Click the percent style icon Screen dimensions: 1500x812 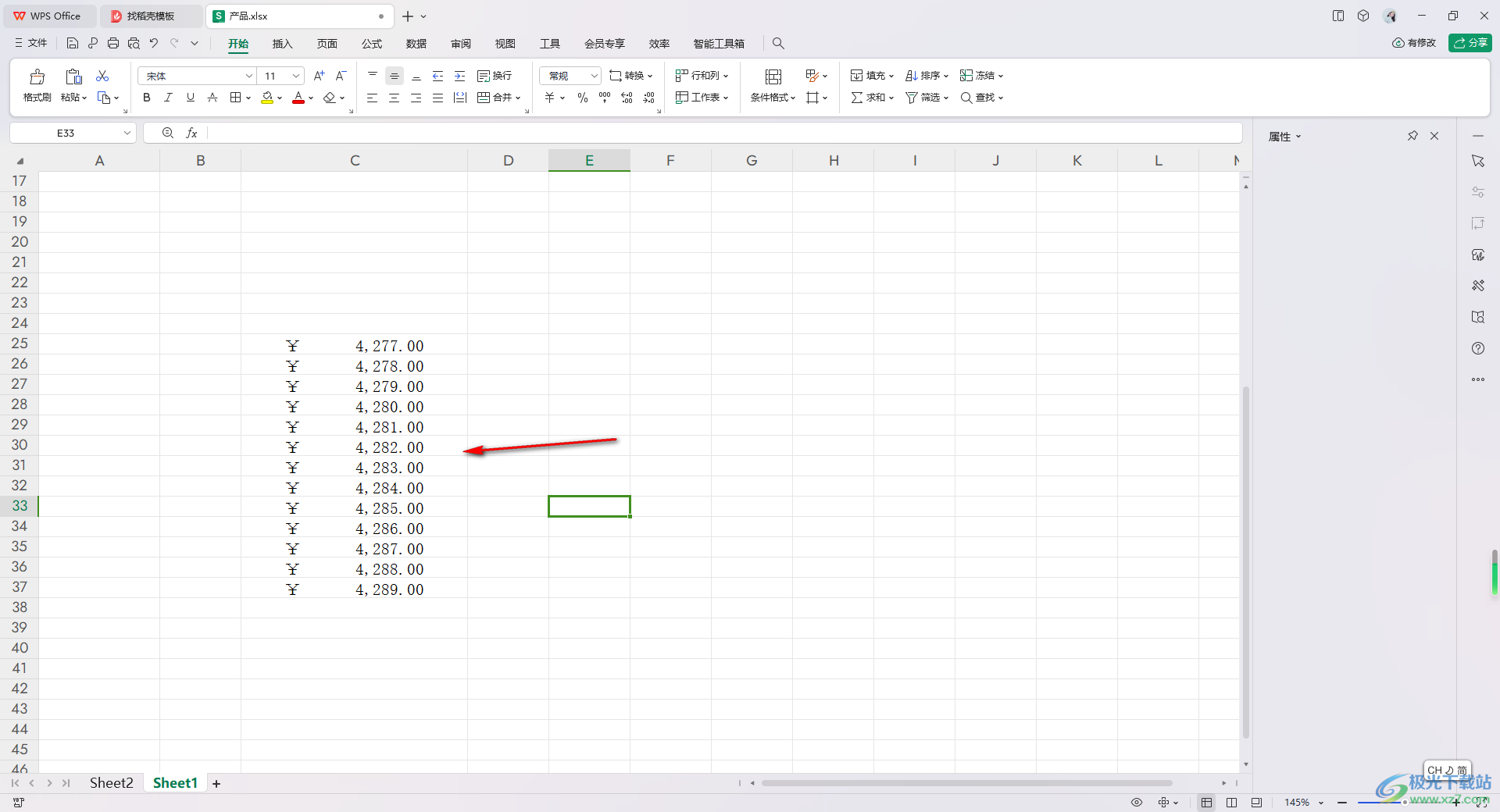pos(583,98)
